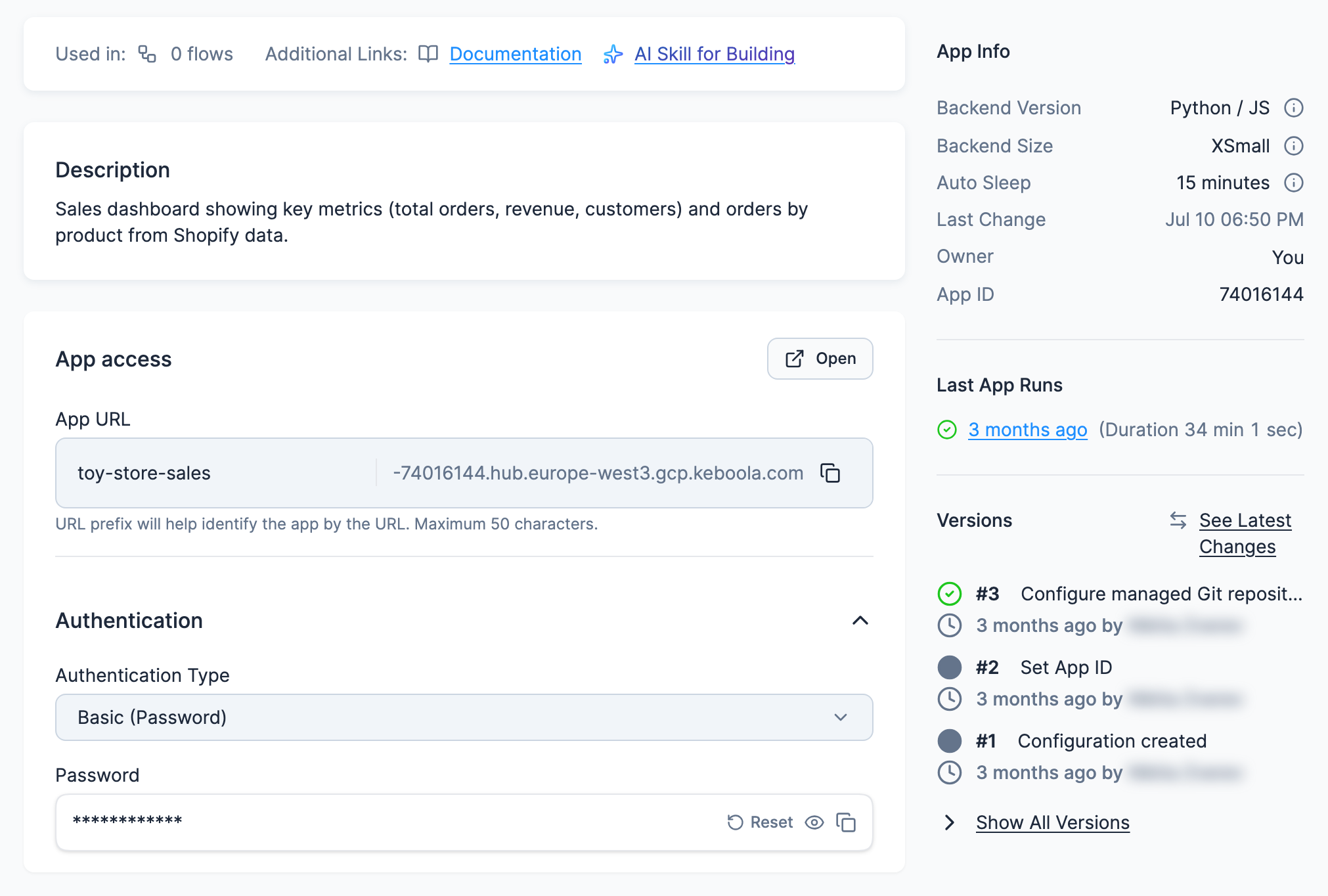Image resolution: width=1328 pixels, height=896 pixels.
Task: Click the AI sparkle icon near AI Skill
Action: coord(613,54)
